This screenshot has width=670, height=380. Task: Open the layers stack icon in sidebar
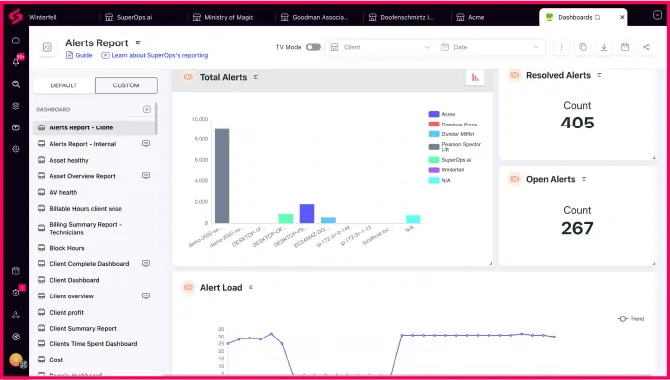[16, 106]
